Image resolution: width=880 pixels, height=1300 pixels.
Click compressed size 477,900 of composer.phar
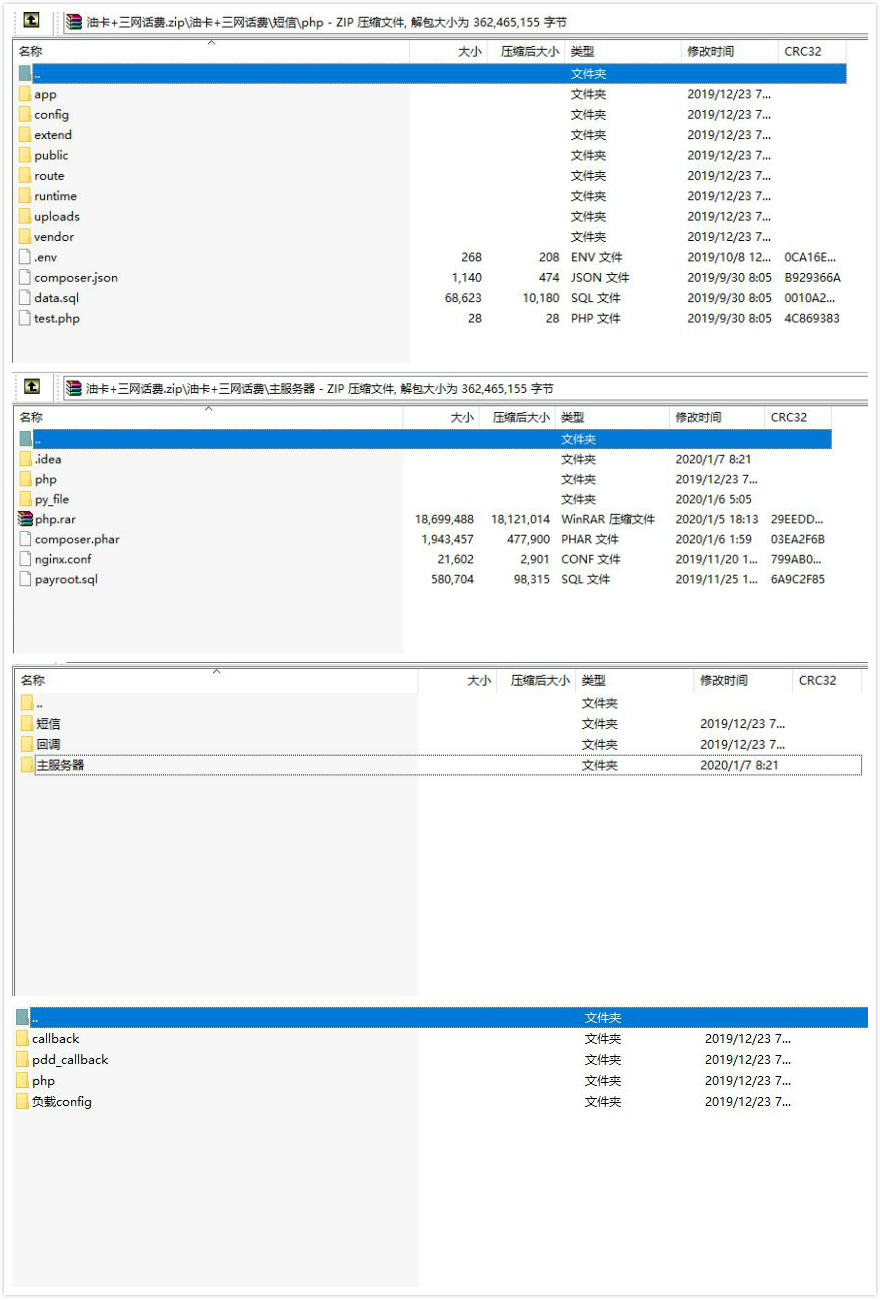point(528,539)
